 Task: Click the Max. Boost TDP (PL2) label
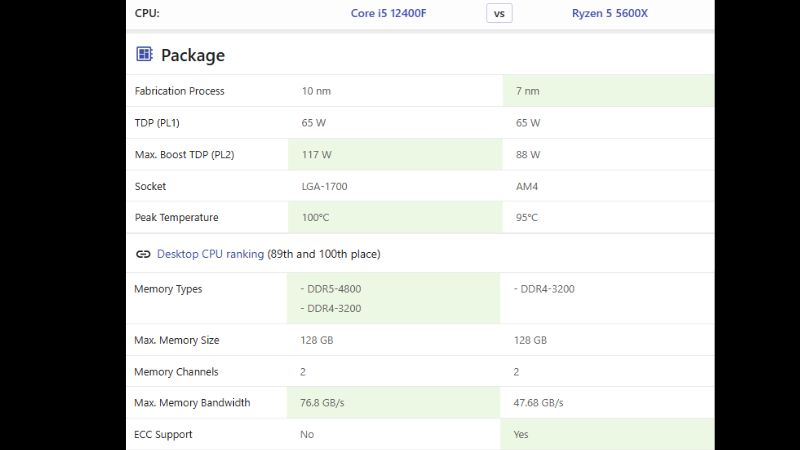[x=185, y=155]
